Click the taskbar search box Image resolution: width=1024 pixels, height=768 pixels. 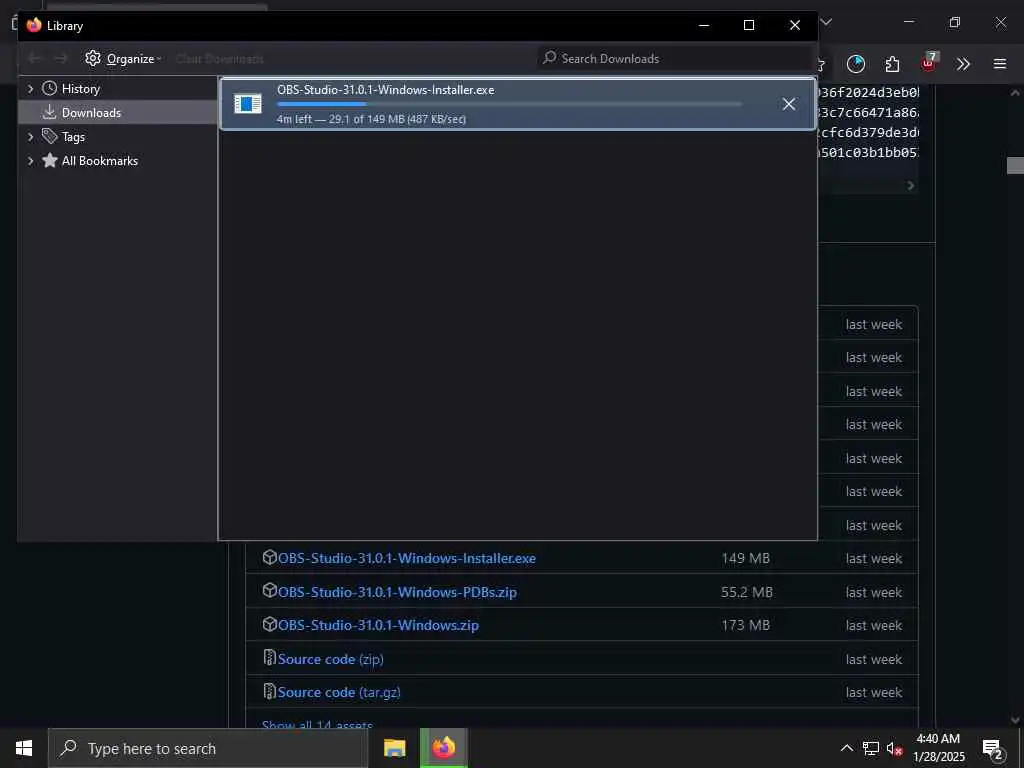[208, 748]
